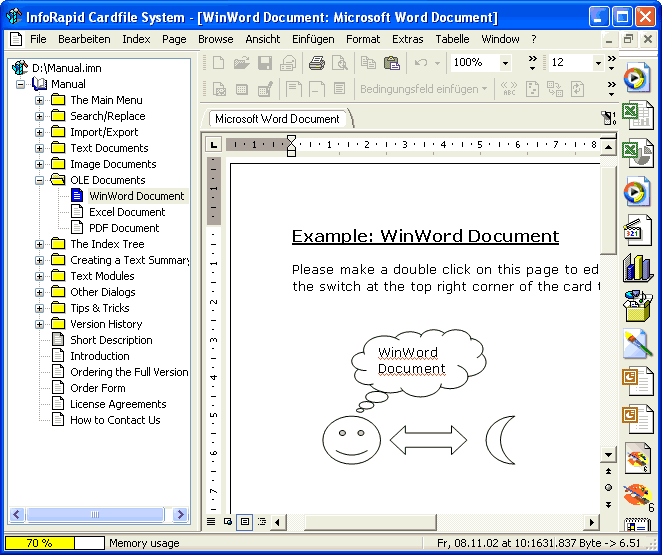Click the Print Preview magnifier icon
The width and height of the screenshot is (662, 555).
coord(339,63)
